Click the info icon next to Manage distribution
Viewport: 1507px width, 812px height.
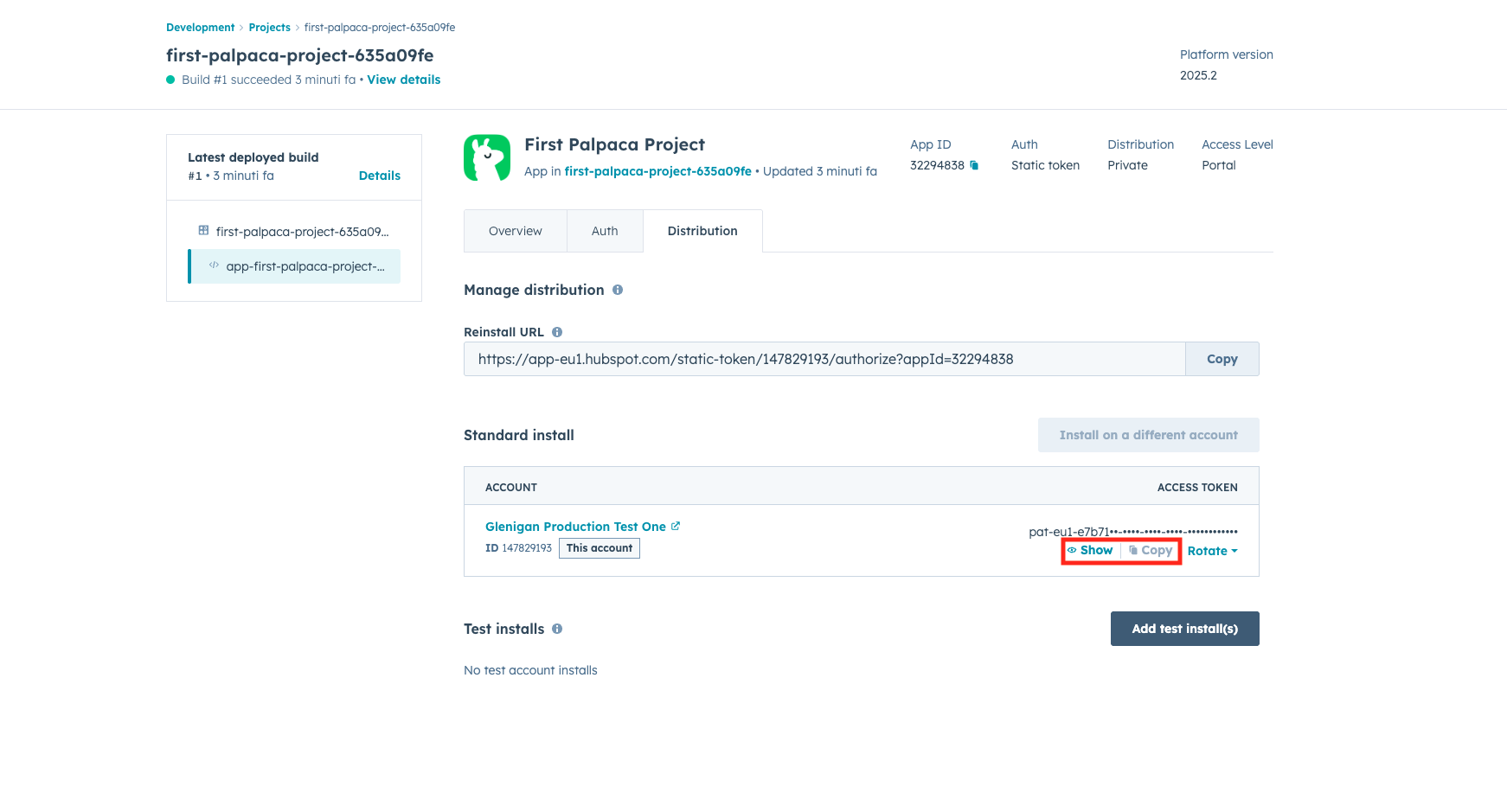pos(617,291)
